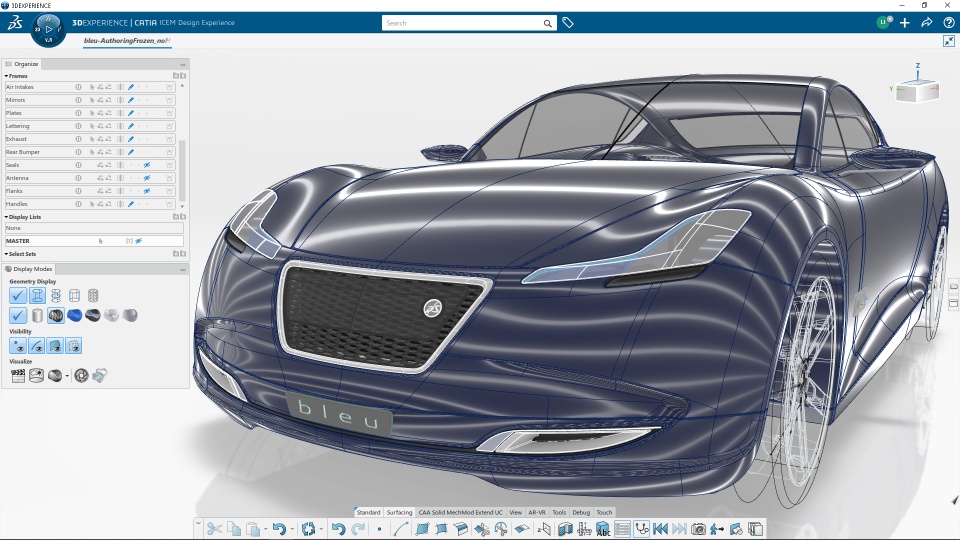
Task: Collapse the Frames section in Organize panel
Action: pyautogui.click(x=7, y=75)
